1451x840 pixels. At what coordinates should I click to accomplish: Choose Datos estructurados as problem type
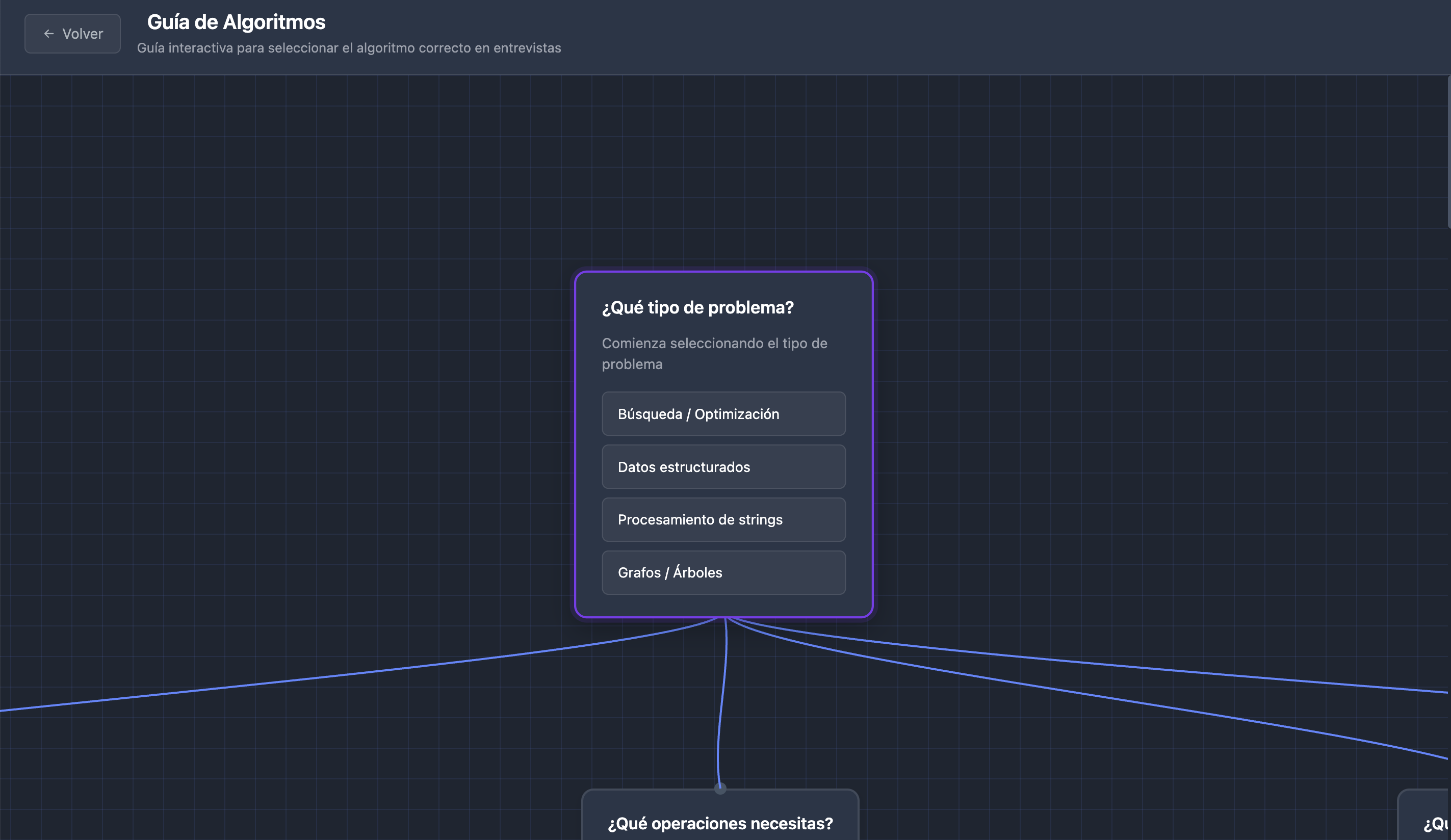coord(723,467)
